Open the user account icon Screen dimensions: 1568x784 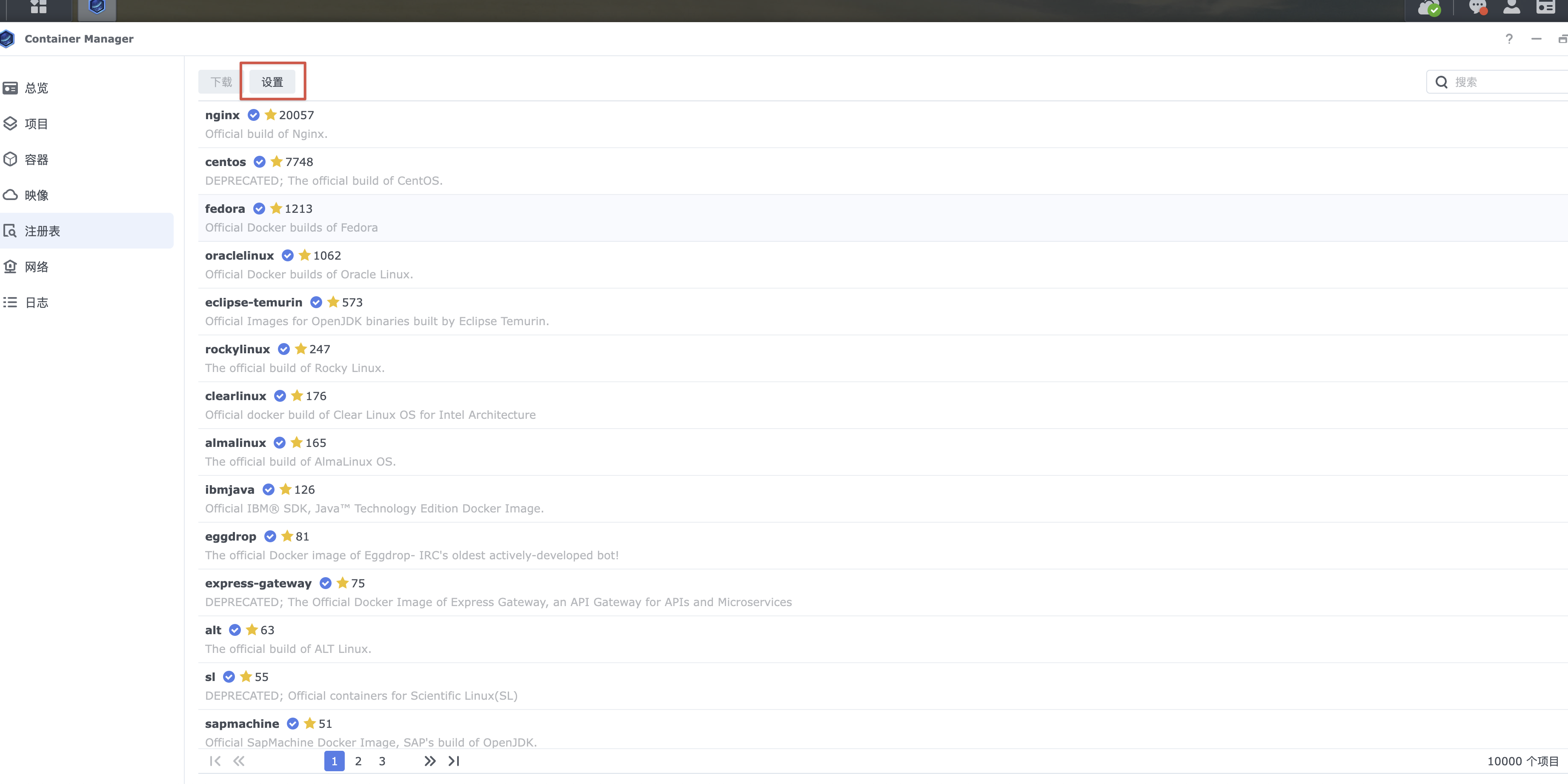[1511, 7]
